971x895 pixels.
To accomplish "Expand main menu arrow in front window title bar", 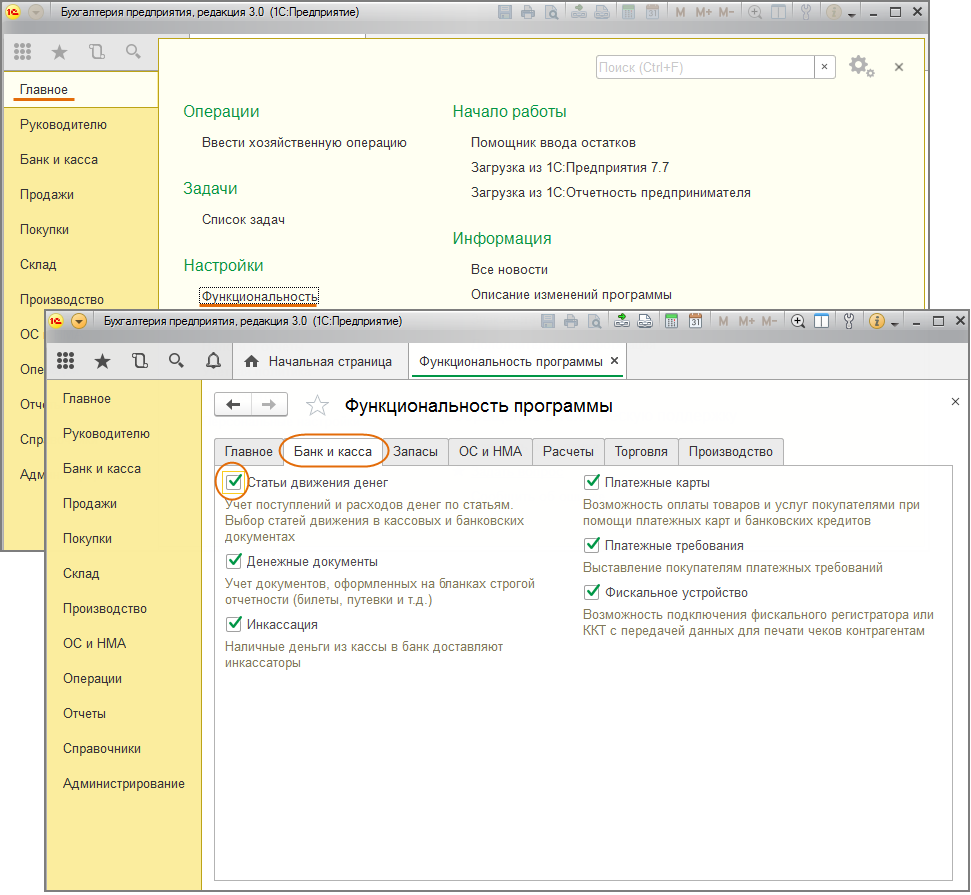I will 79,321.
